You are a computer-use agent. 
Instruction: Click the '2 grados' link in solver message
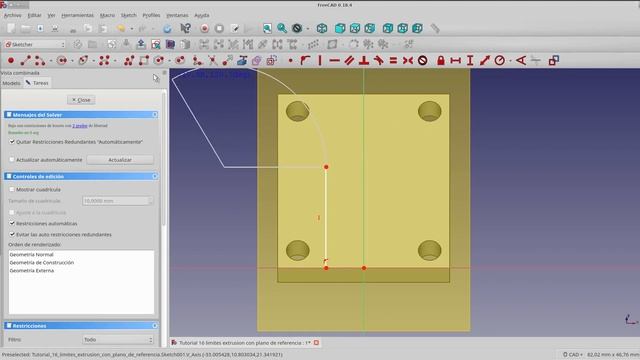[80, 126]
